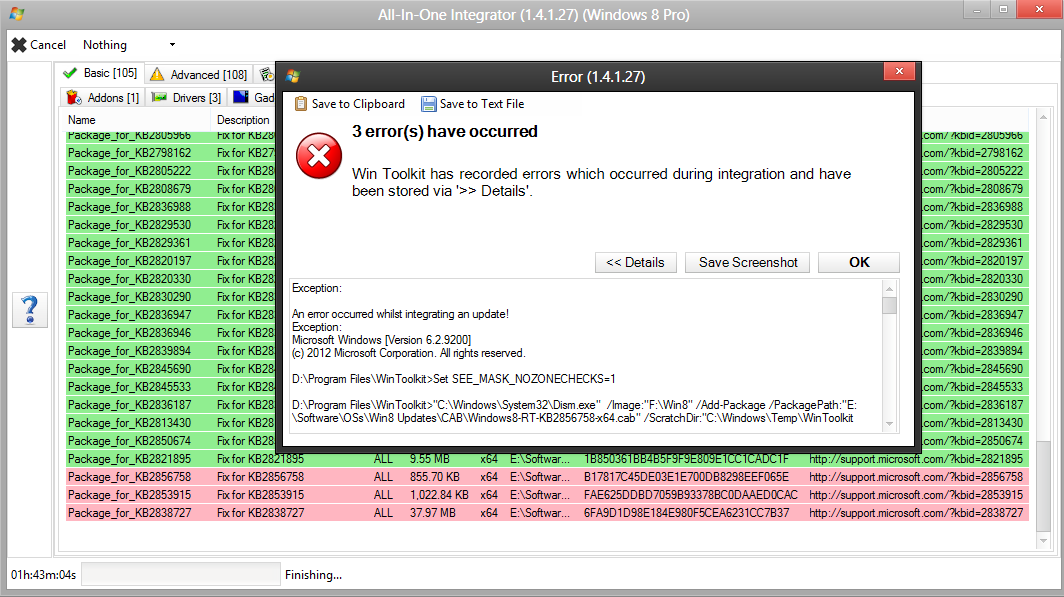Select row Package_for_KB2836988
1064x597 pixels.
tap(171, 207)
